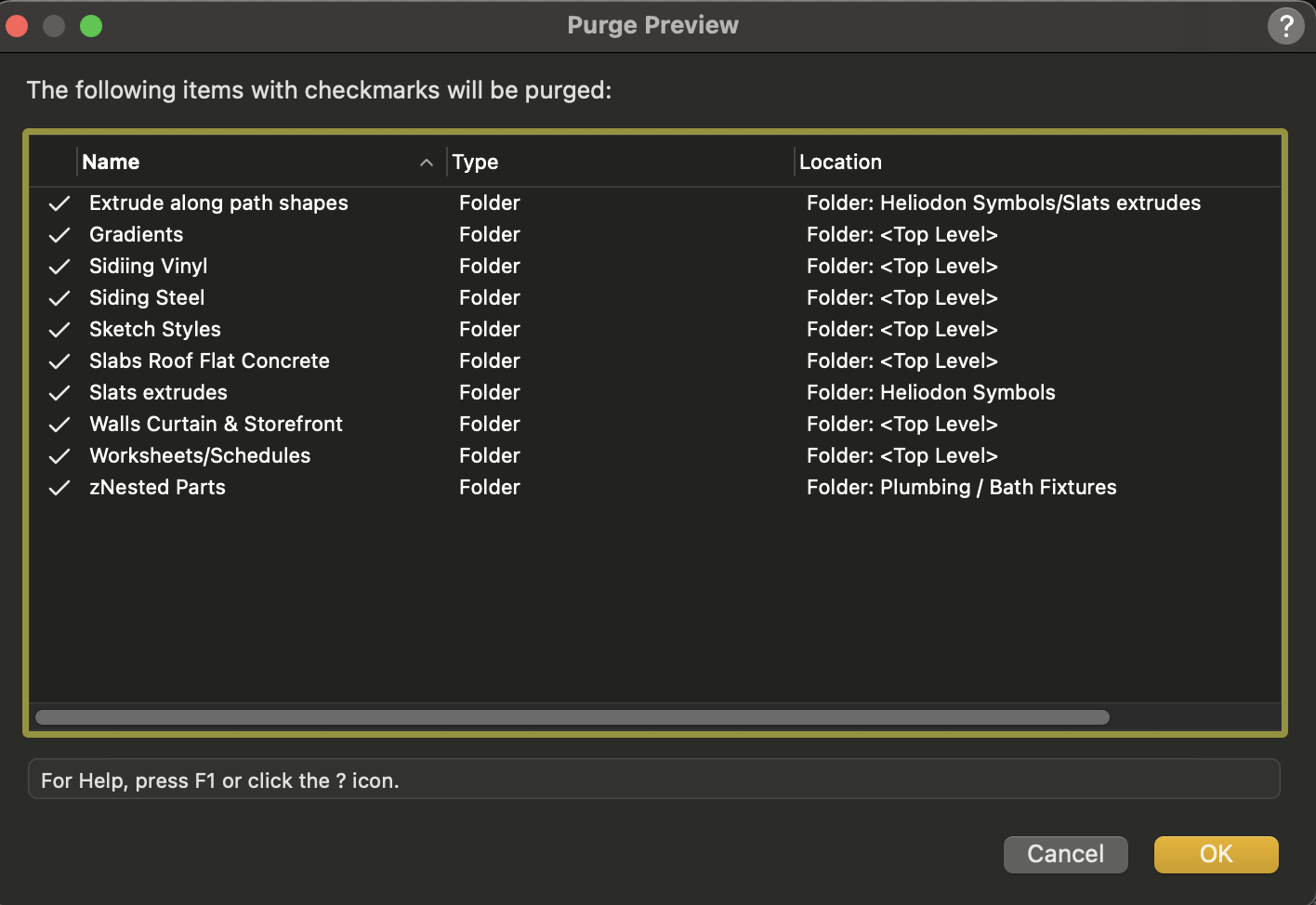Toggle the Worksheets/Schedules checkmark

point(59,455)
